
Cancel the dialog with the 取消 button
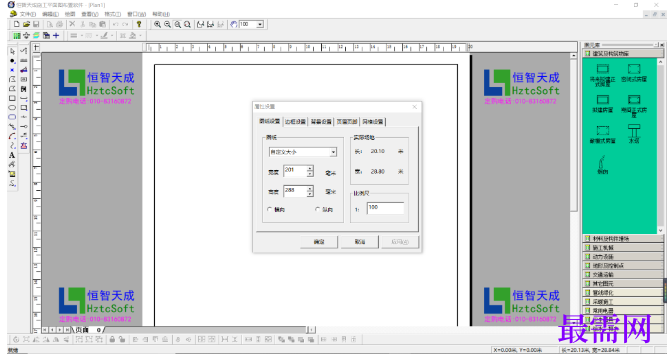tap(360, 242)
